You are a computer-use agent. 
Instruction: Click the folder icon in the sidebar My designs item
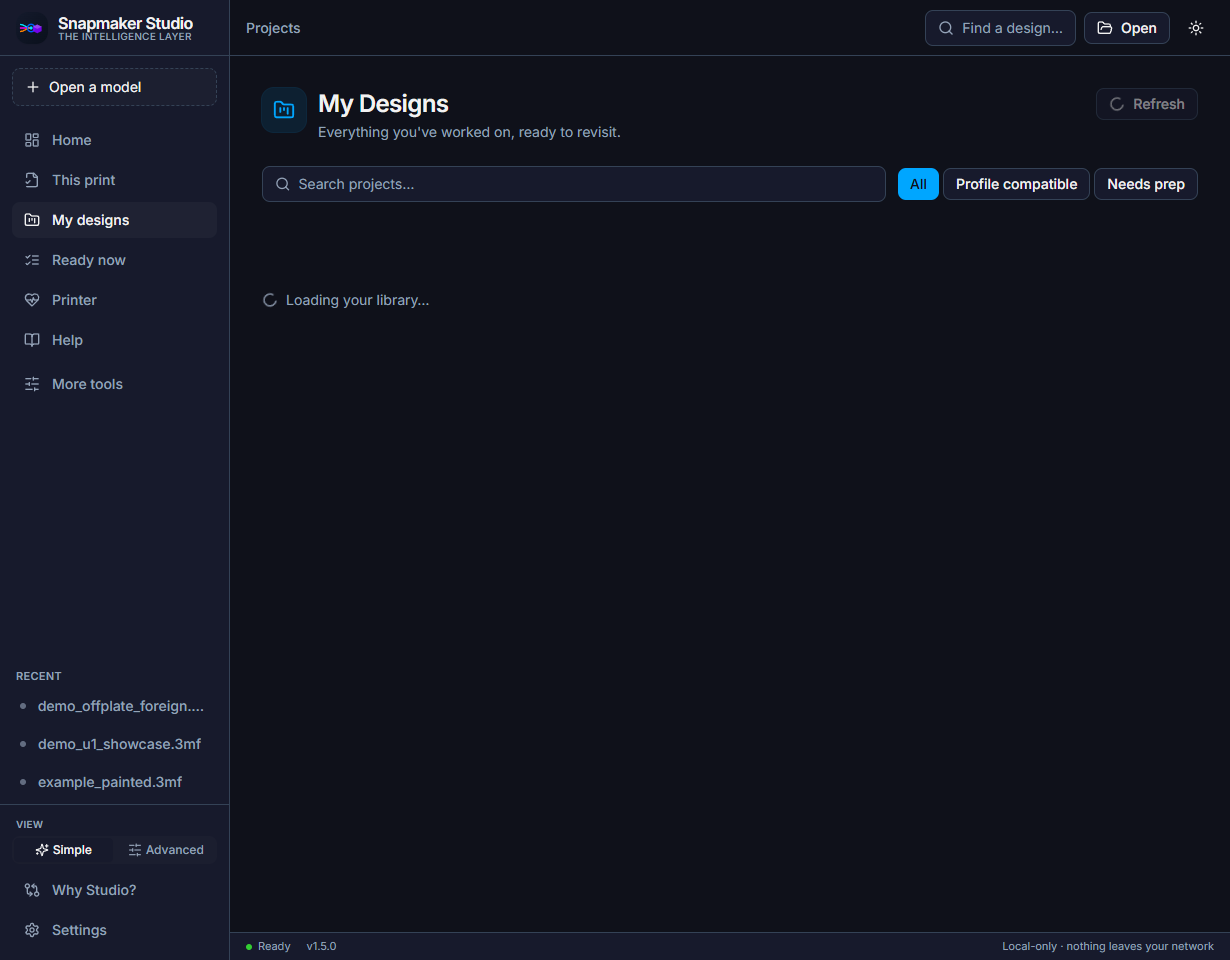(32, 220)
